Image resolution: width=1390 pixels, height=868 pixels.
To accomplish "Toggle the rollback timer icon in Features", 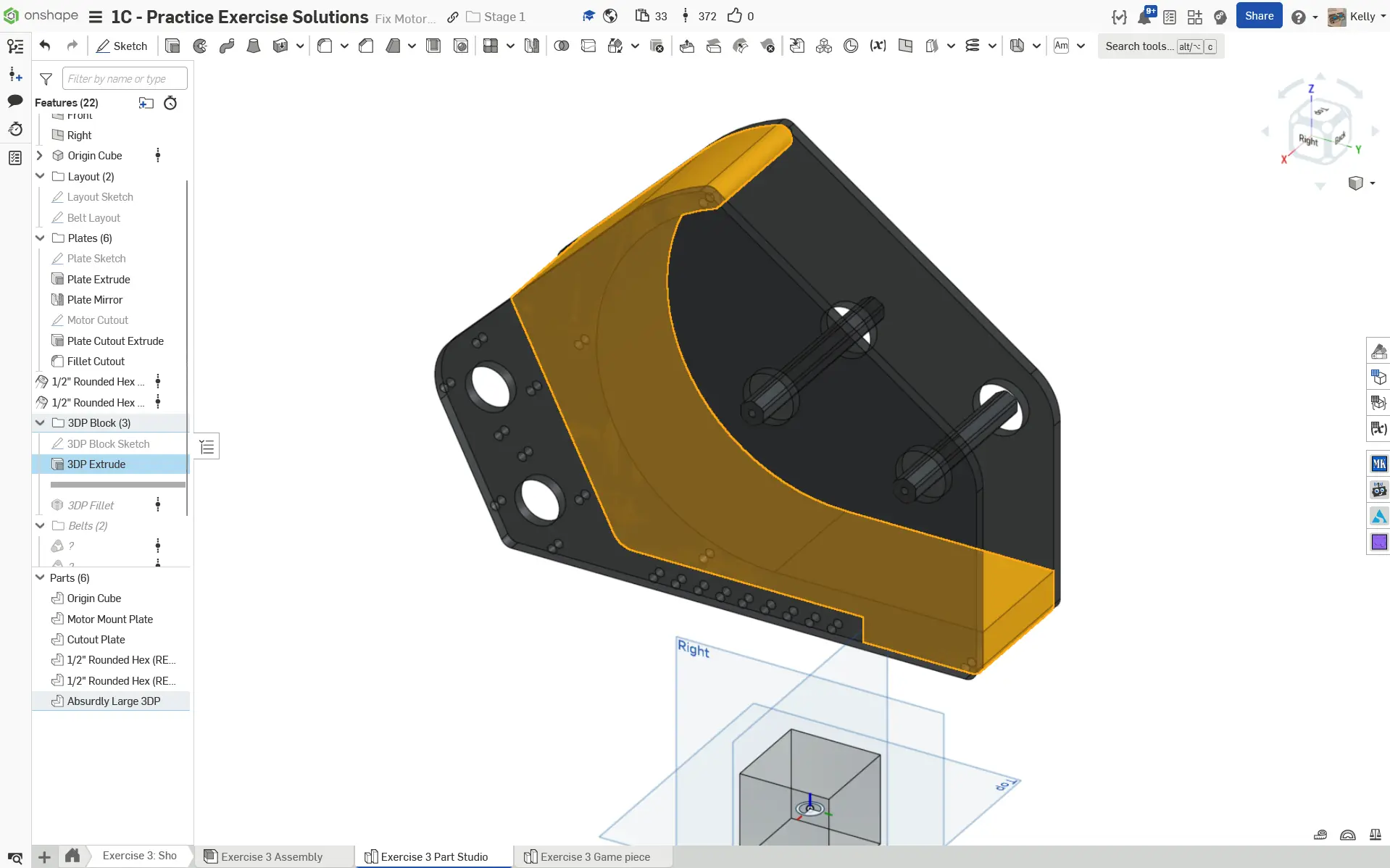I will [170, 103].
